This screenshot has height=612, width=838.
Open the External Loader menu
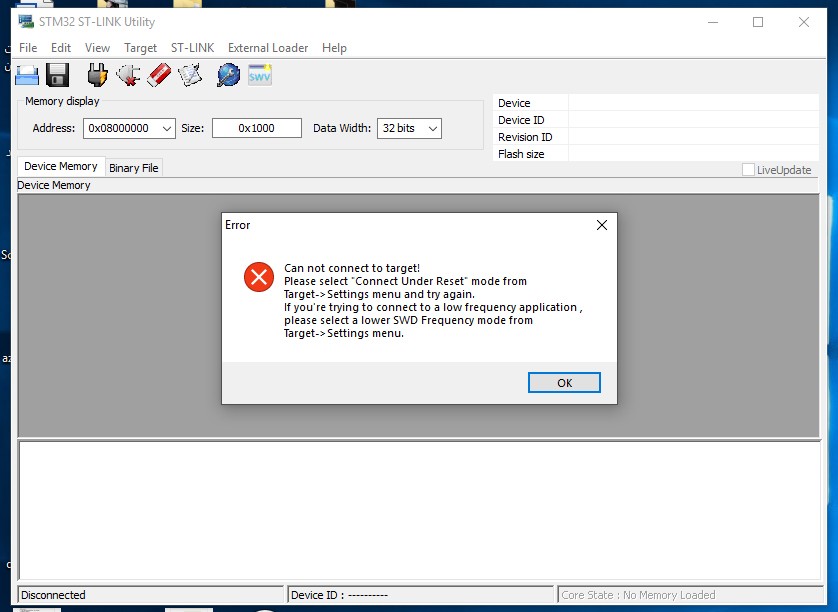268,48
